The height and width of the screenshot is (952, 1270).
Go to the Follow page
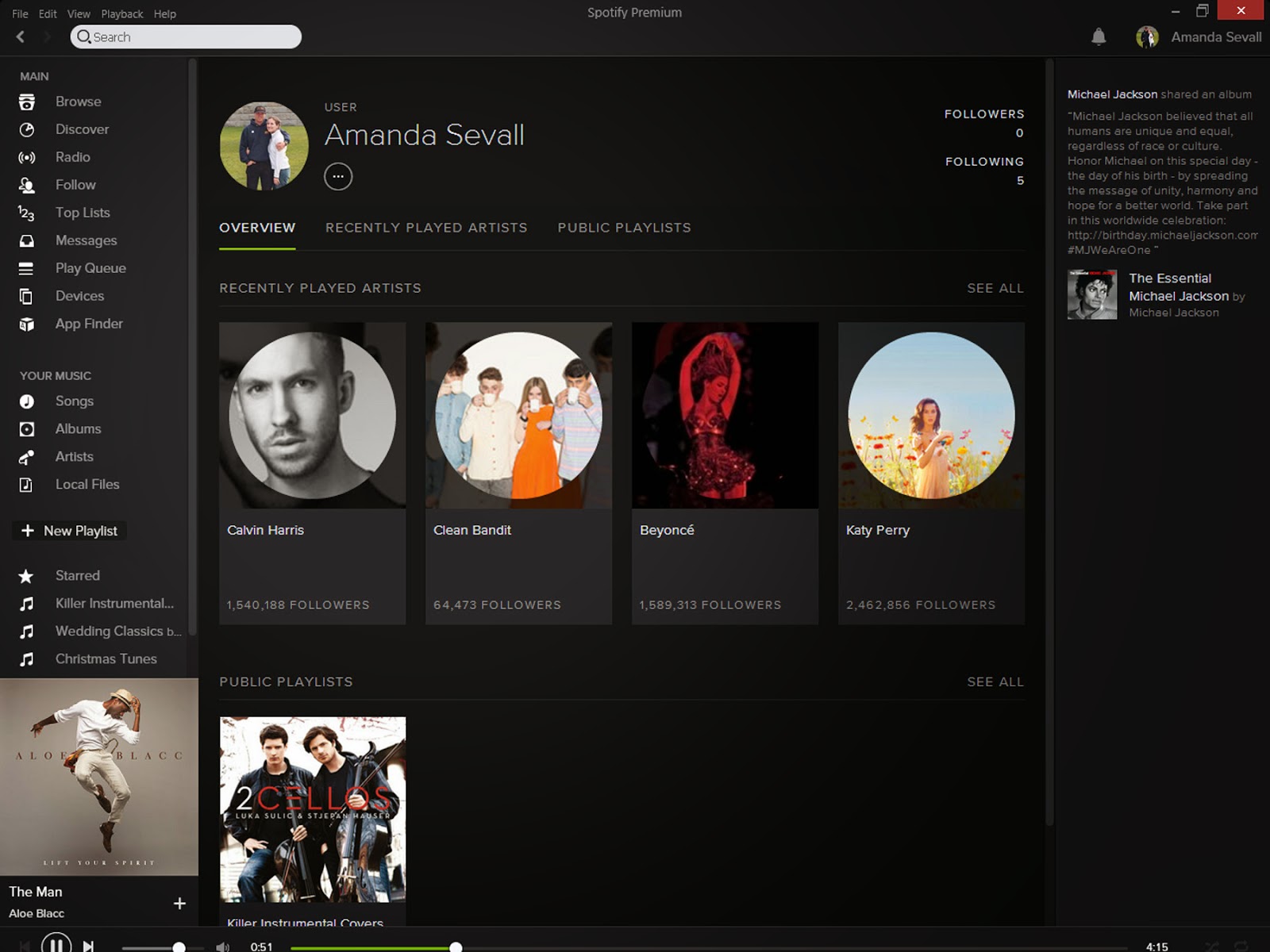pos(75,185)
